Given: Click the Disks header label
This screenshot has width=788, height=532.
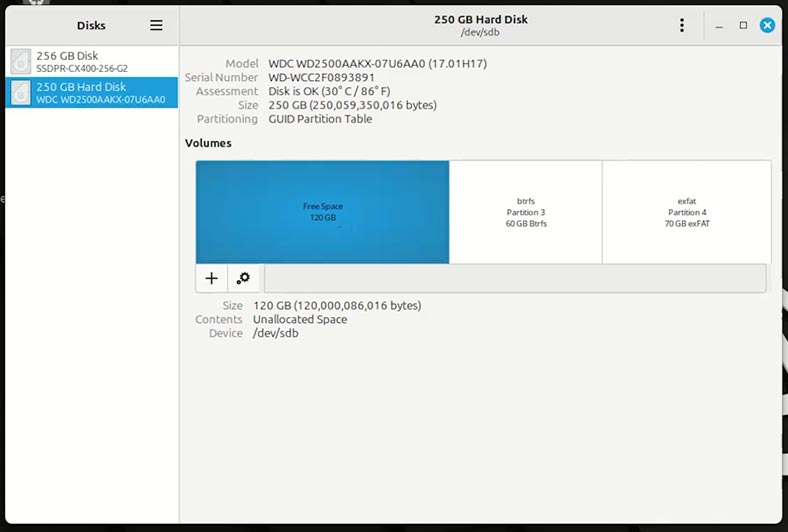Looking at the screenshot, I should tap(91, 26).
